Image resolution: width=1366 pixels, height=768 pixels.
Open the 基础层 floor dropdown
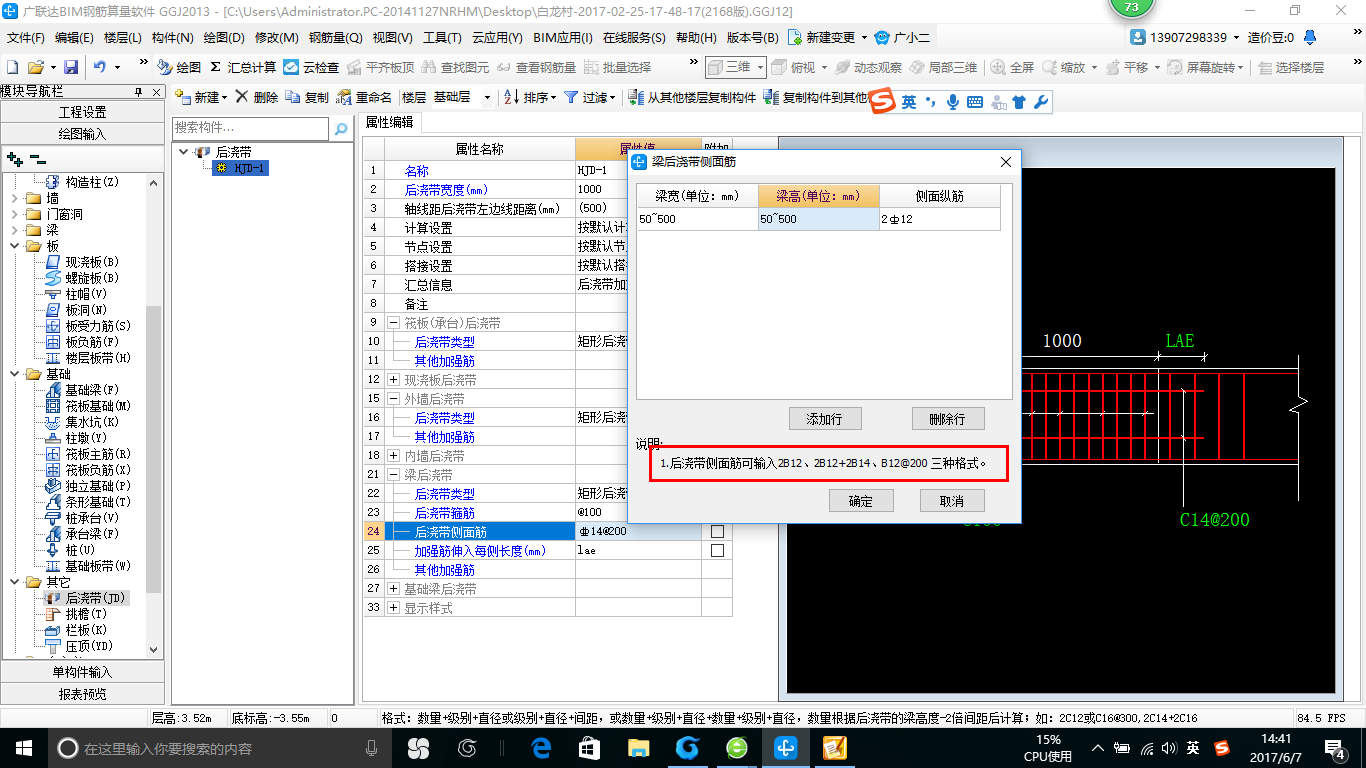[x=487, y=97]
